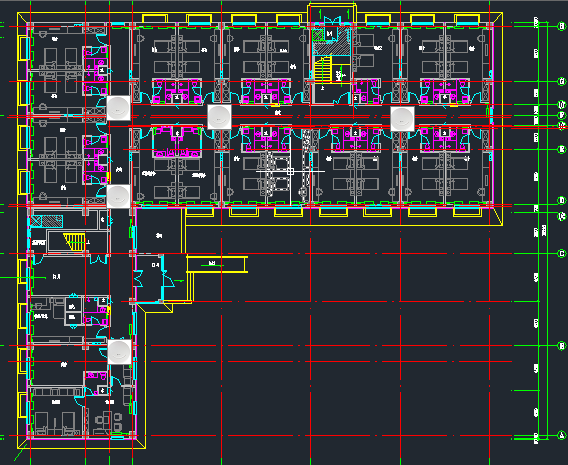
Task: Click the grid axis bubble labeled G
Action: tap(562, 81)
